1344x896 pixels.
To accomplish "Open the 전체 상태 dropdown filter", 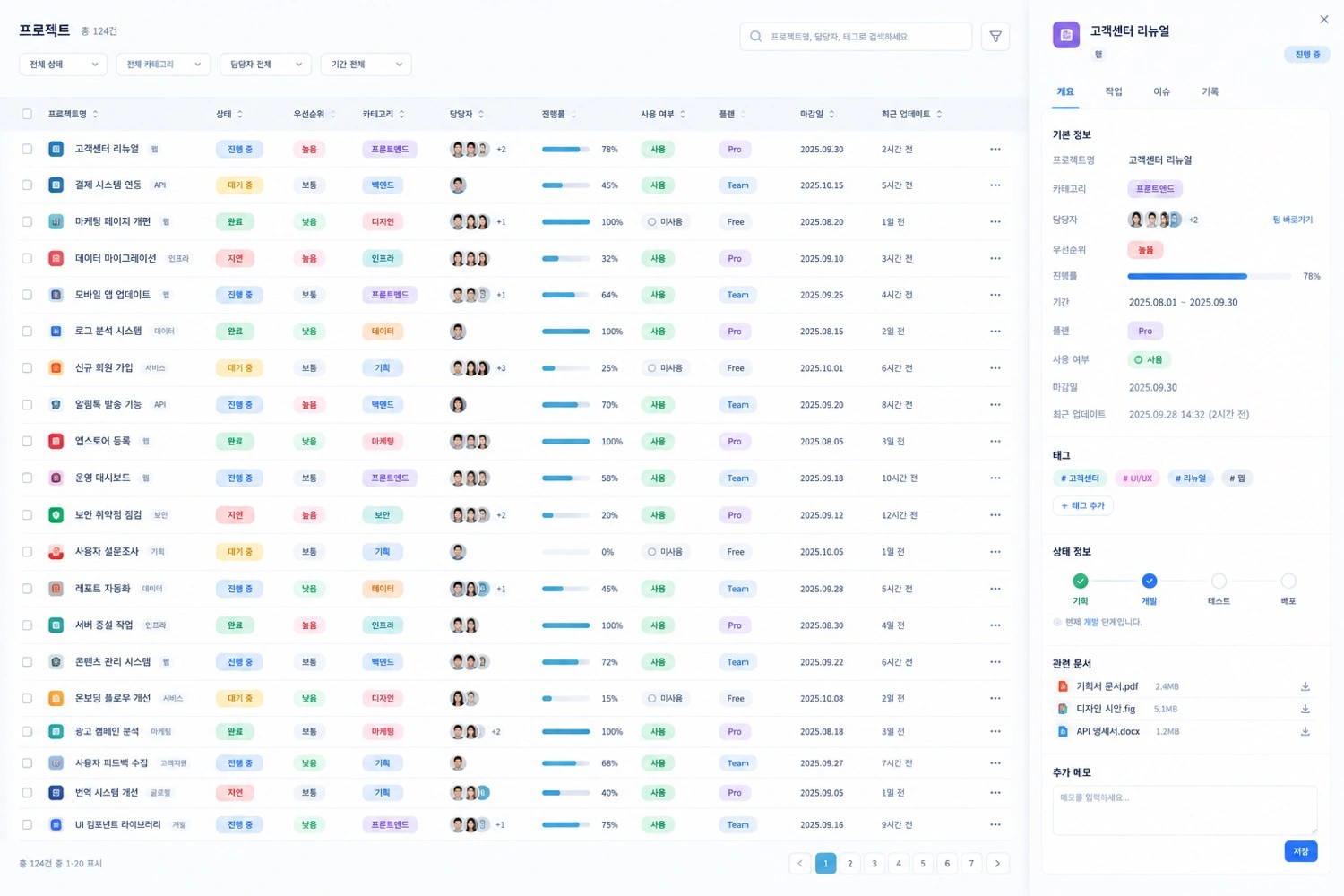I will point(63,65).
